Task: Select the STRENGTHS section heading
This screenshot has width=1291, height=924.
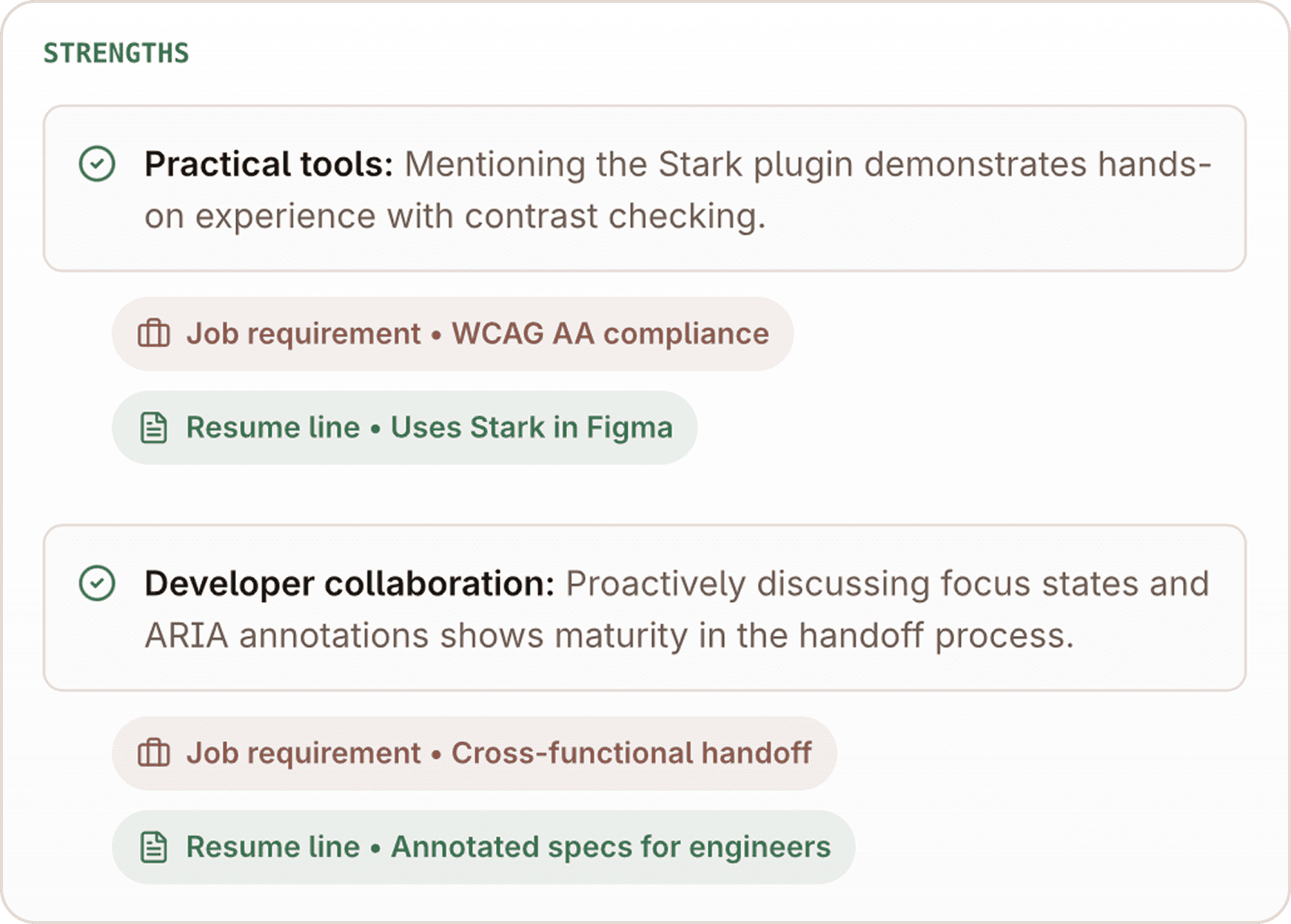Action: 116,53
